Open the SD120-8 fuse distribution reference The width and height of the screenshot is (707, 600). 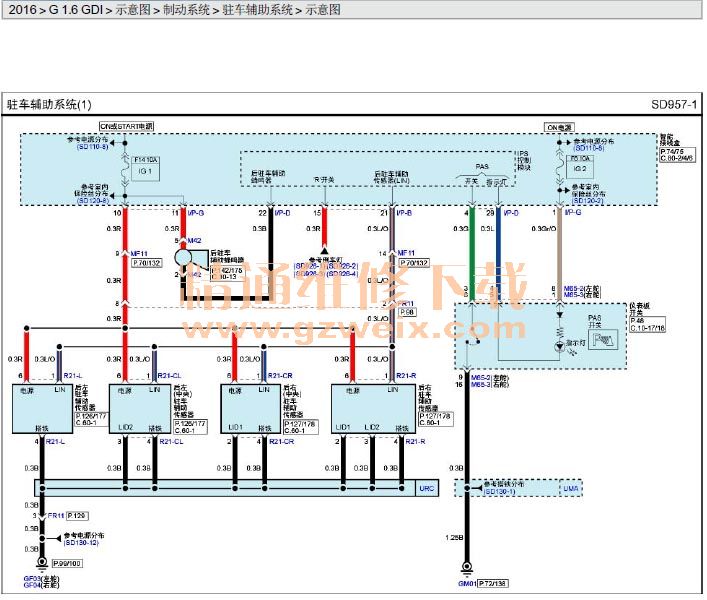[x=92, y=200]
